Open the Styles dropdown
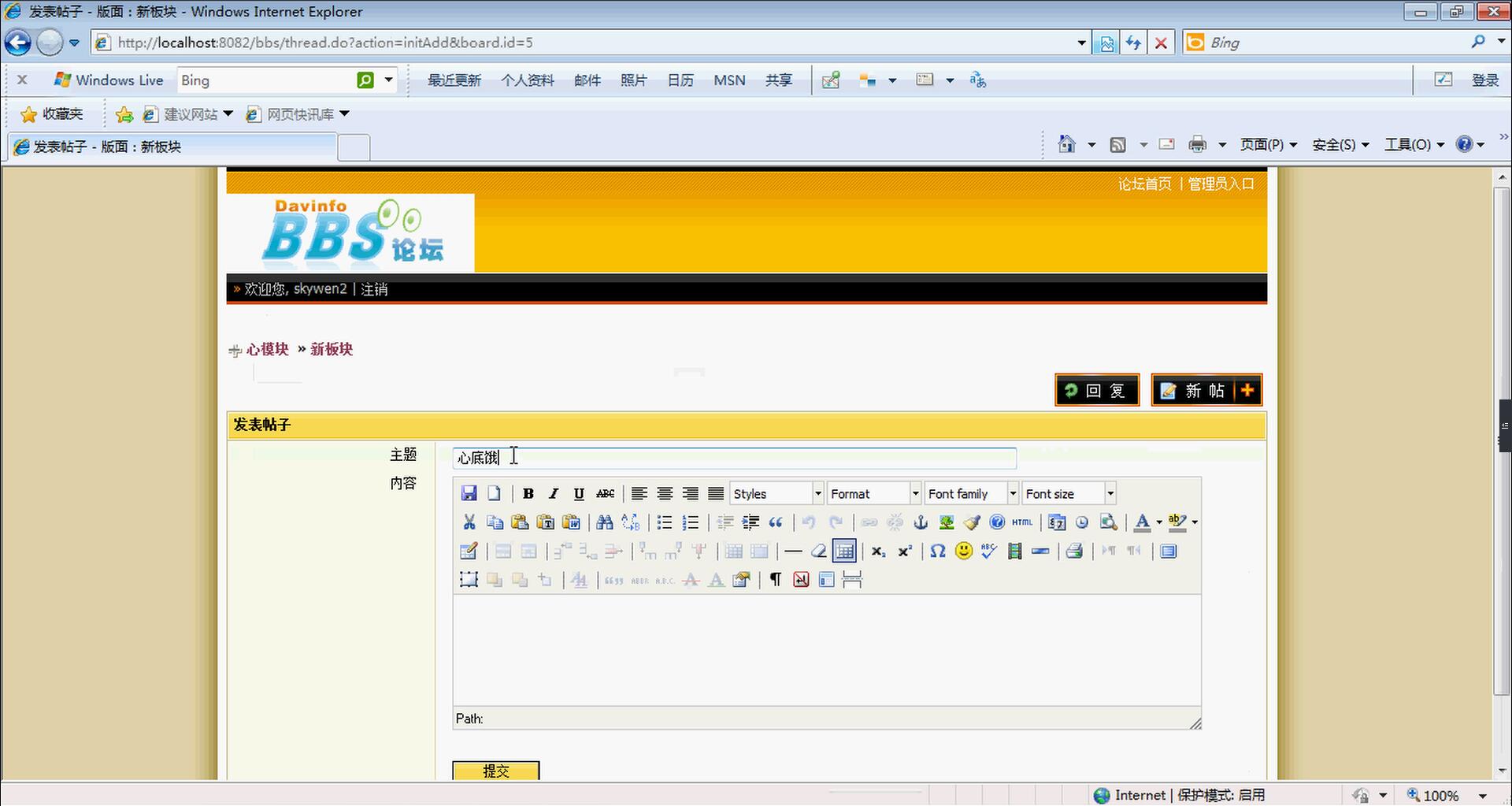The width and height of the screenshot is (1512, 806). 777,493
